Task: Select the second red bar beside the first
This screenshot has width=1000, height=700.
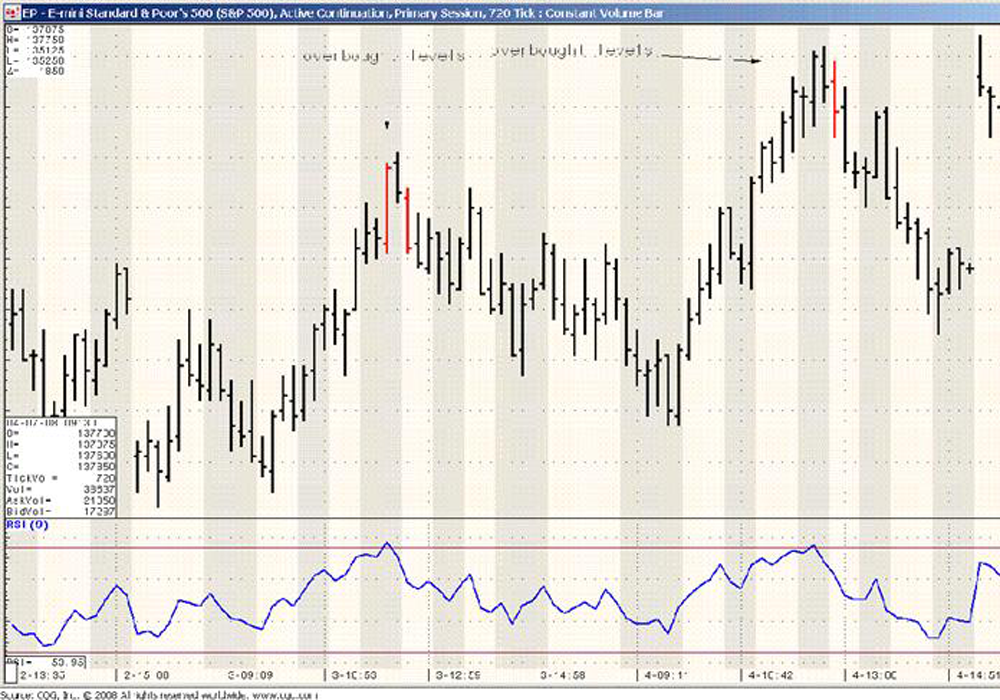Action: (407, 220)
